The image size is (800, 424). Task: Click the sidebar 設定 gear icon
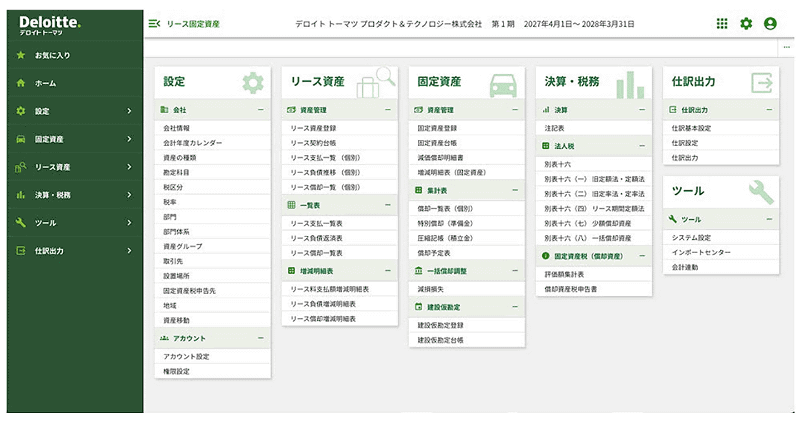(x=20, y=111)
